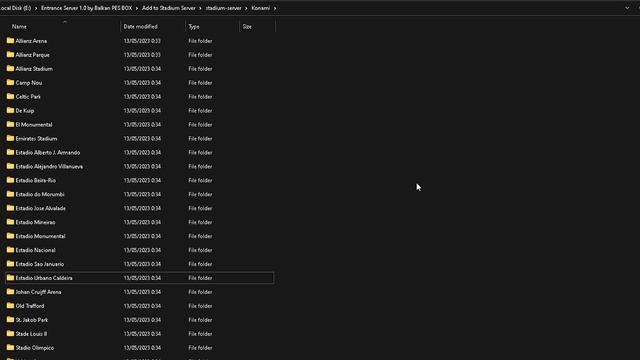Viewport: 640px width, 360px height.
Task: Expand chevron after Local Disk (E:)
Action: (x=36, y=8)
